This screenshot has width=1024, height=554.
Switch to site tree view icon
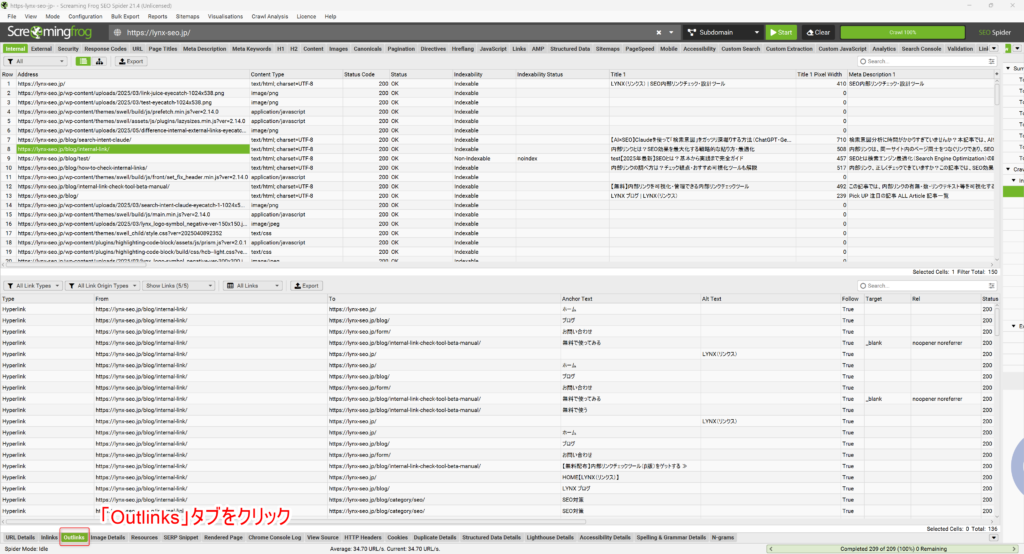coord(100,61)
